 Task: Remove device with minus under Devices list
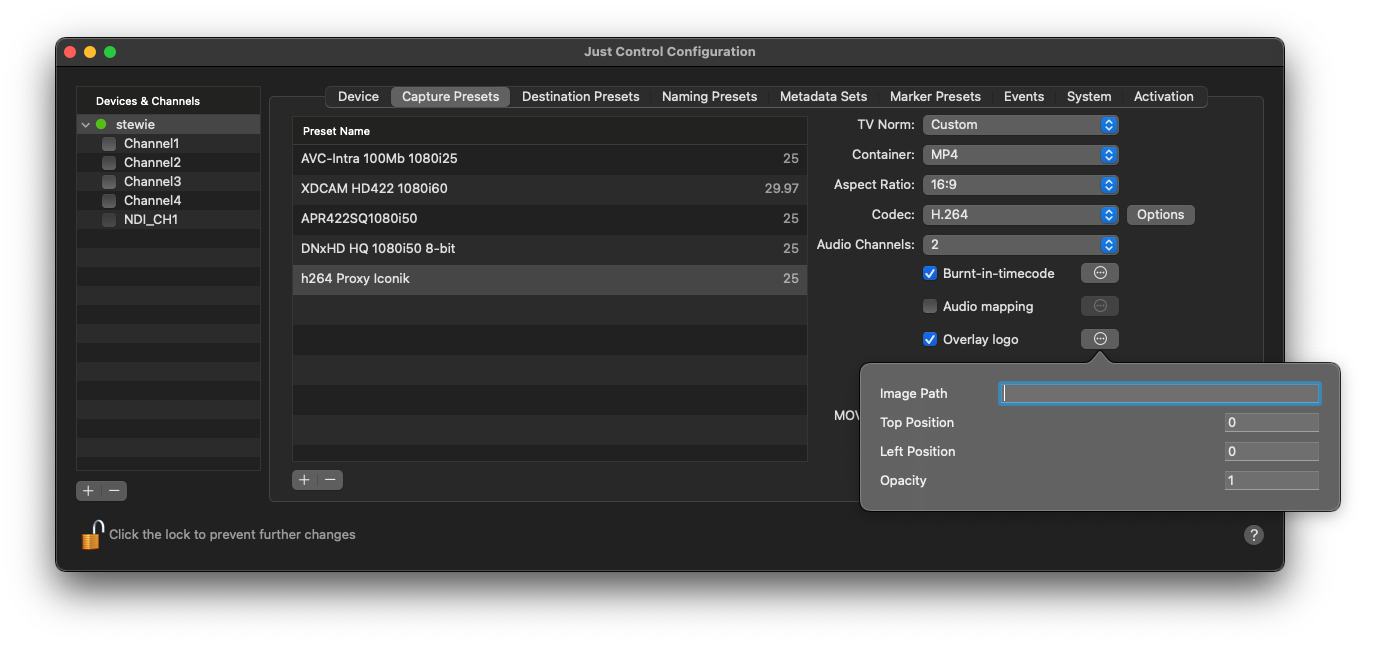115,491
